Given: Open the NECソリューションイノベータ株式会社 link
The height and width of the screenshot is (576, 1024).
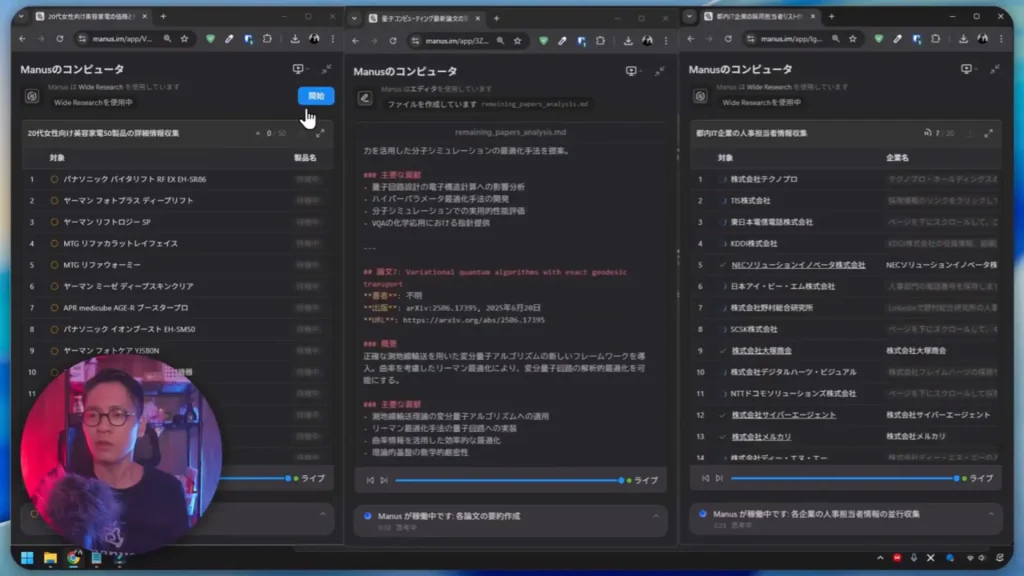Looking at the screenshot, I should pos(798,265).
